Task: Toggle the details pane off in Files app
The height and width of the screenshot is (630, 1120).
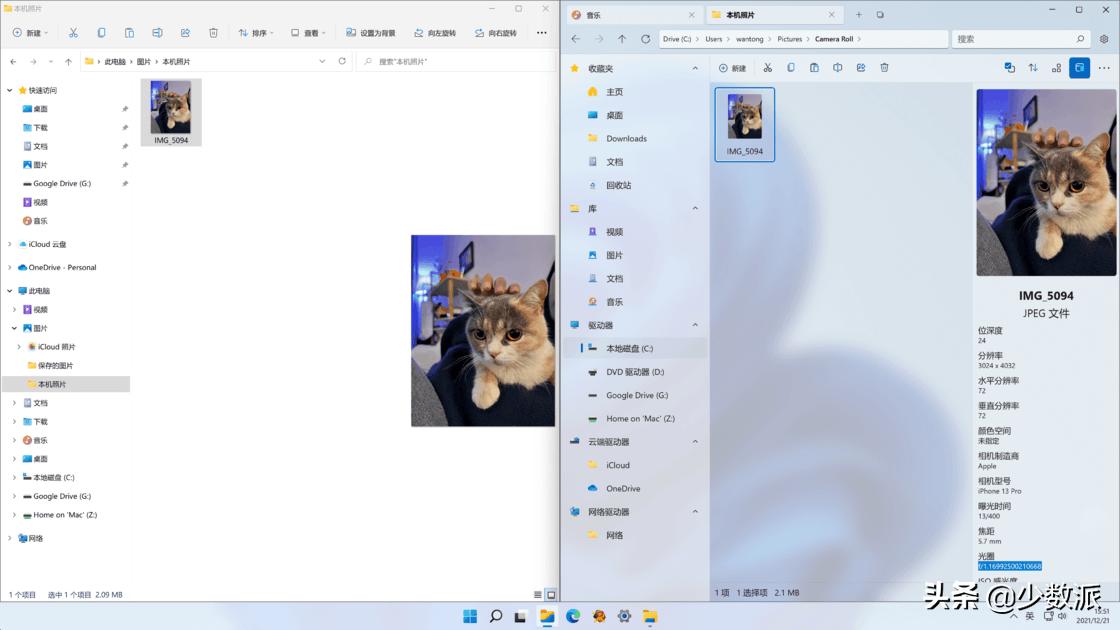Action: 1079,67
